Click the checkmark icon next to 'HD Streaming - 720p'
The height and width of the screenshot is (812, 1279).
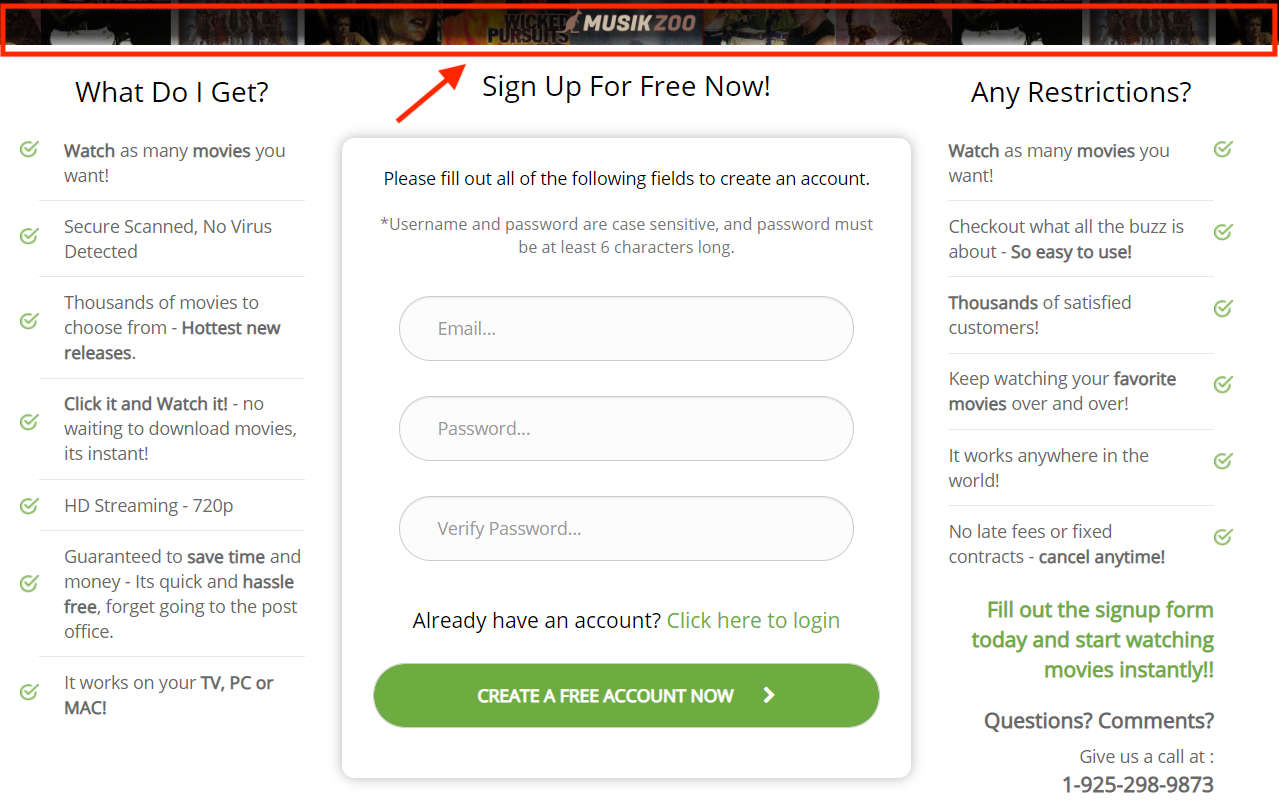pyautogui.click(x=29, y=505)
